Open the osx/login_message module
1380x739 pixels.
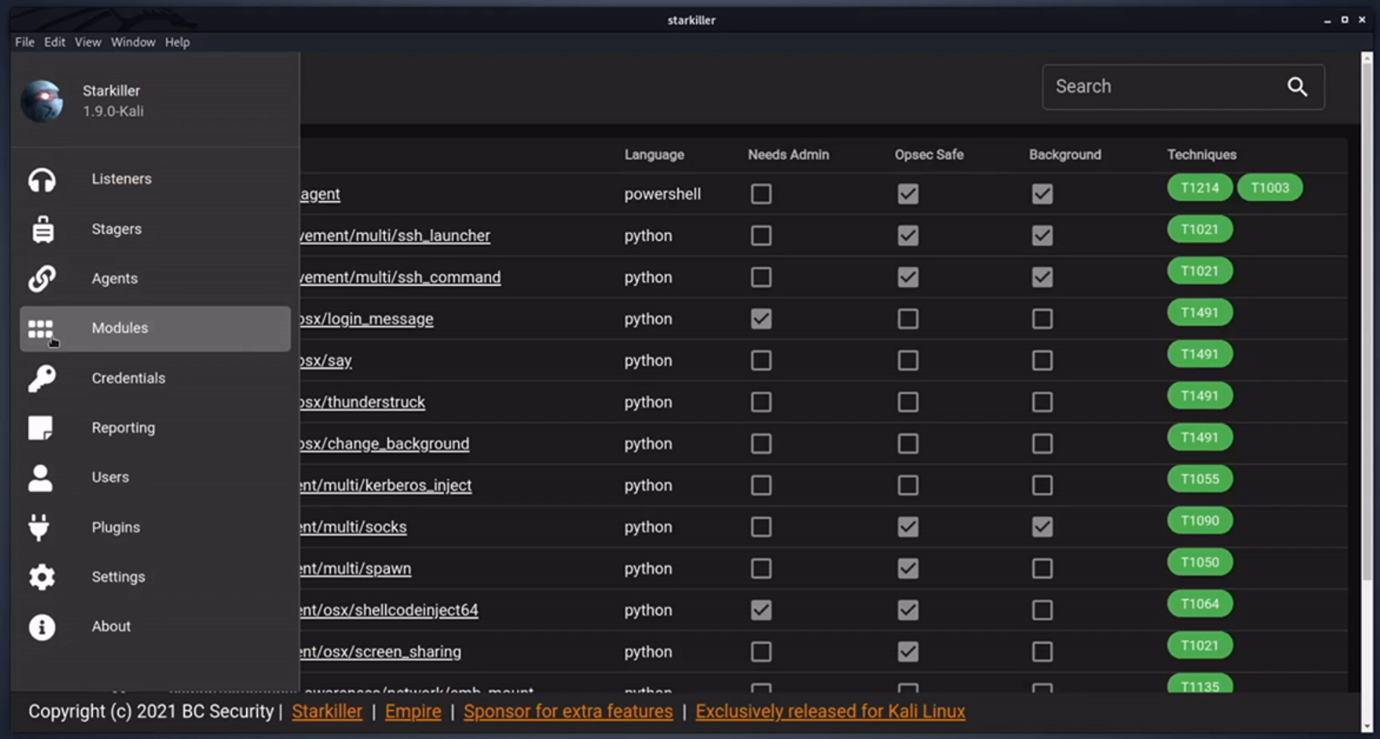point(367,319)
